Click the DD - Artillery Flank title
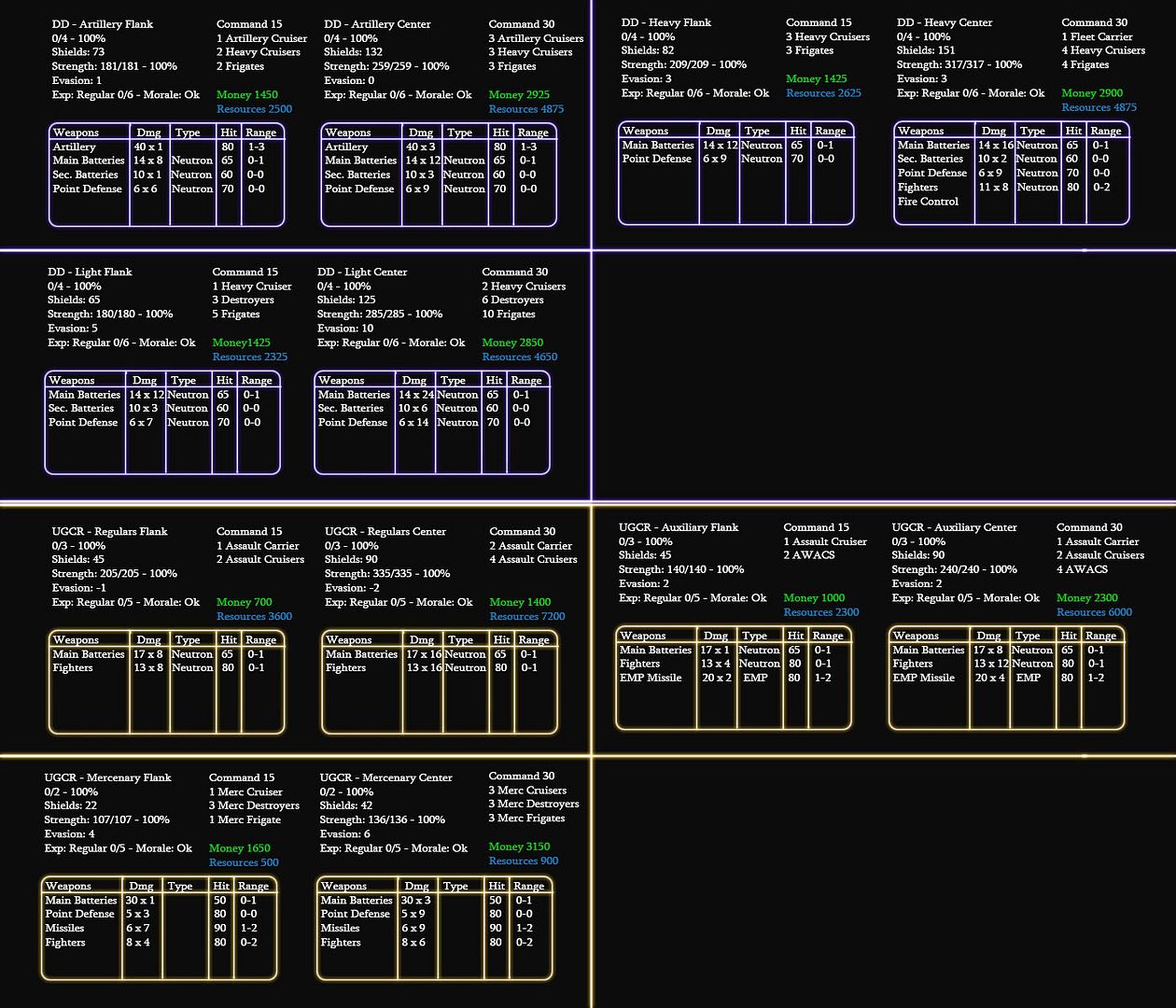 (x=103, y=24)
